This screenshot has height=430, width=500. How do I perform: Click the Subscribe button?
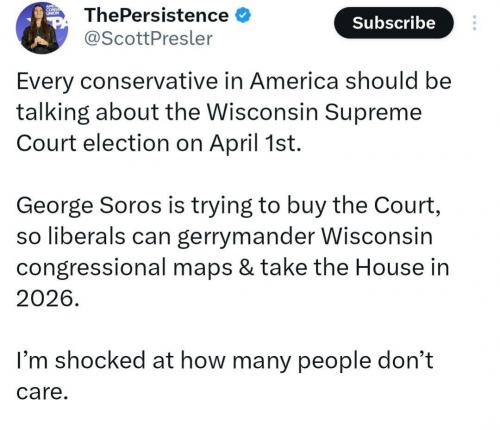point(394,23)
